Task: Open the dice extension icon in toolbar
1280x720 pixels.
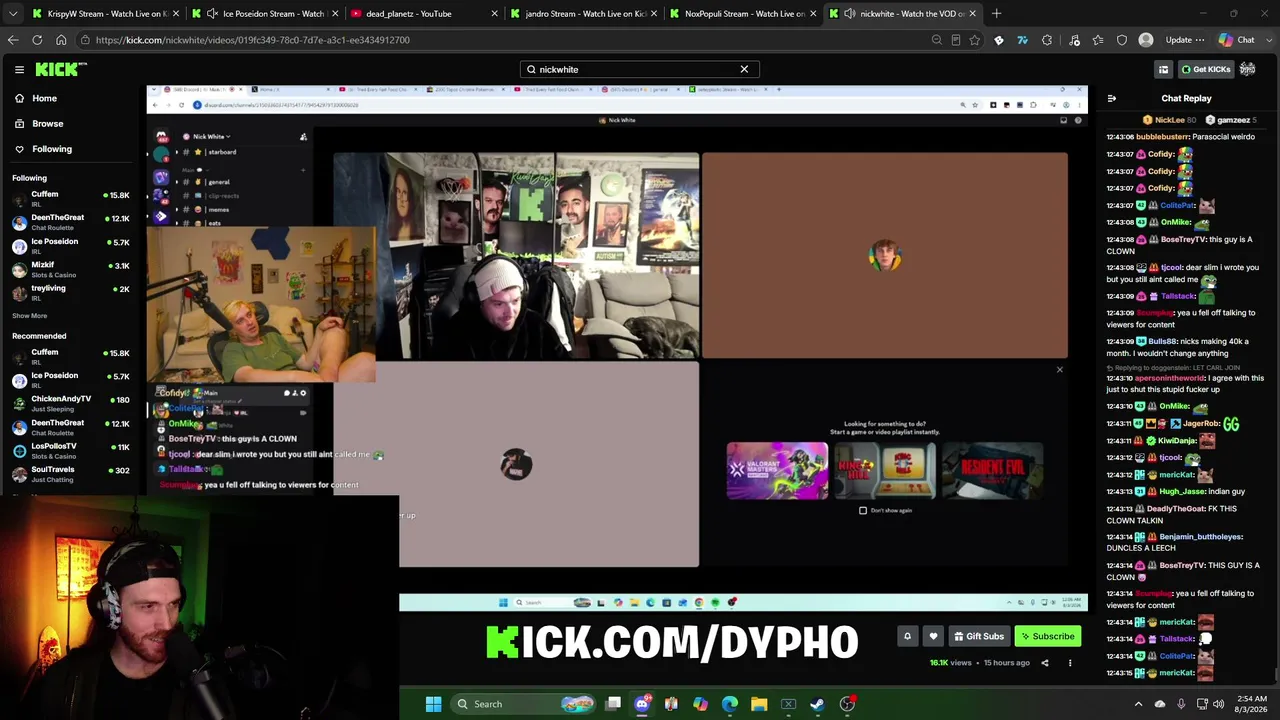Action: (998, 40)
